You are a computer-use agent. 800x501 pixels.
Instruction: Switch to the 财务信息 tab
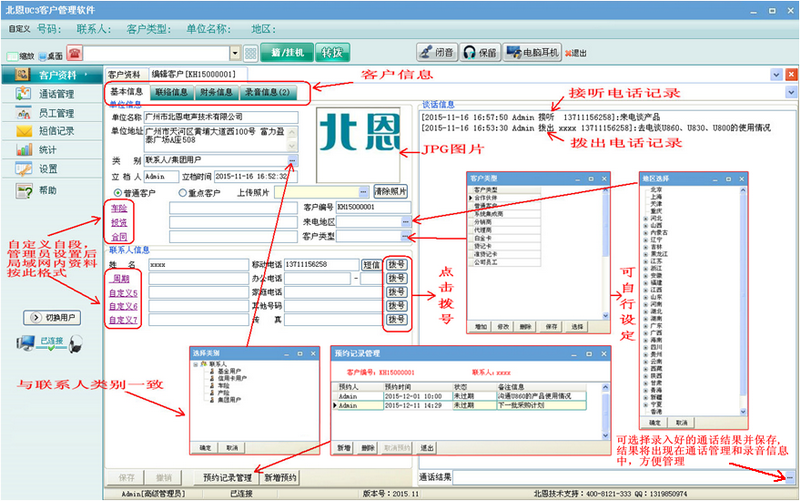216,92
